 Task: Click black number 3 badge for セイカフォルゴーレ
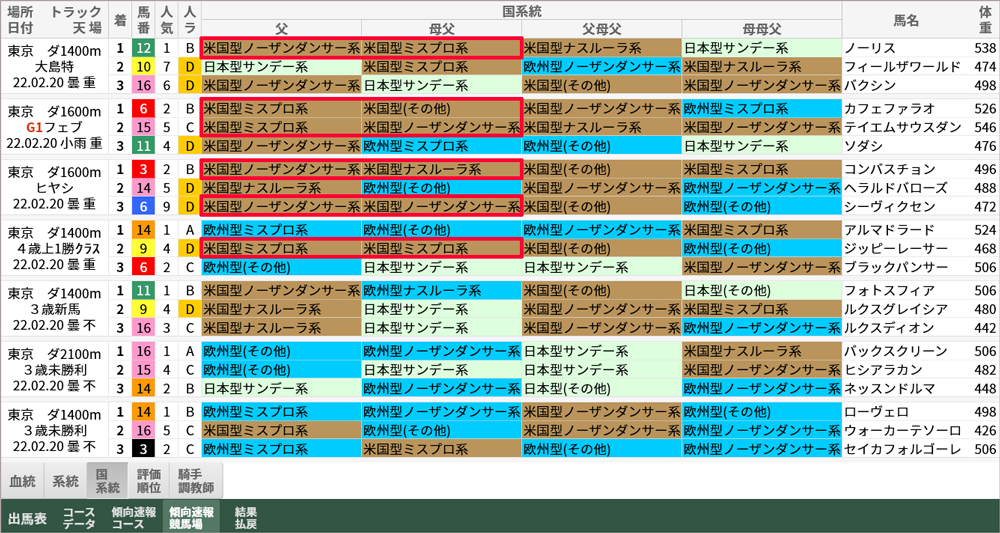(x=144, y=449)
